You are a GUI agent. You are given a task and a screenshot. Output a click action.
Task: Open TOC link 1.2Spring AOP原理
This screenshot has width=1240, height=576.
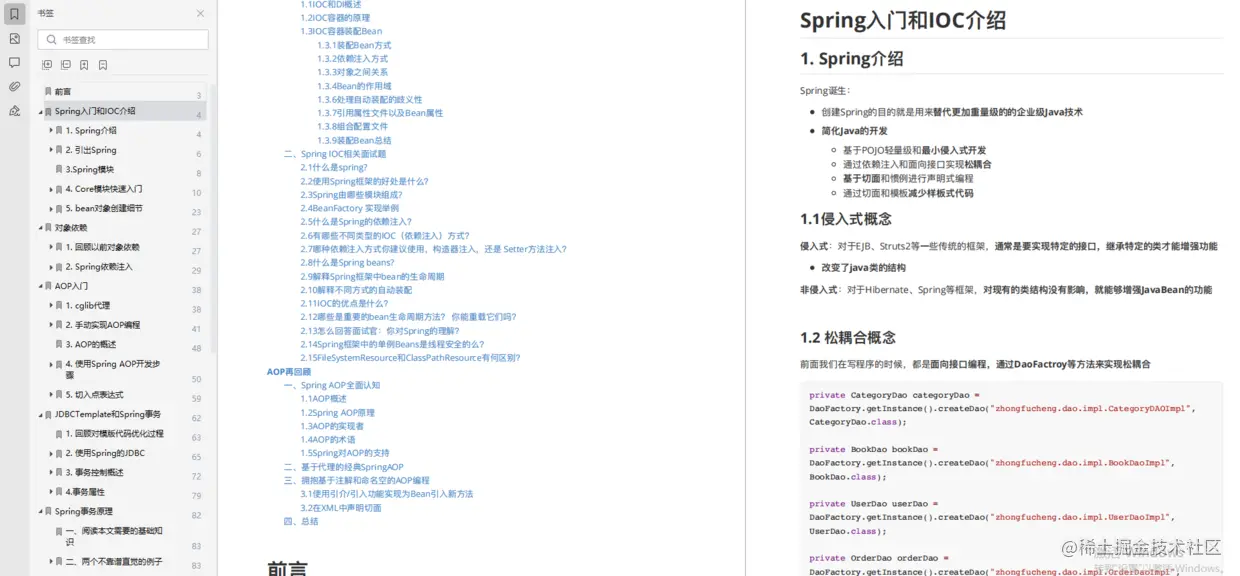click(x=338, y=412)
